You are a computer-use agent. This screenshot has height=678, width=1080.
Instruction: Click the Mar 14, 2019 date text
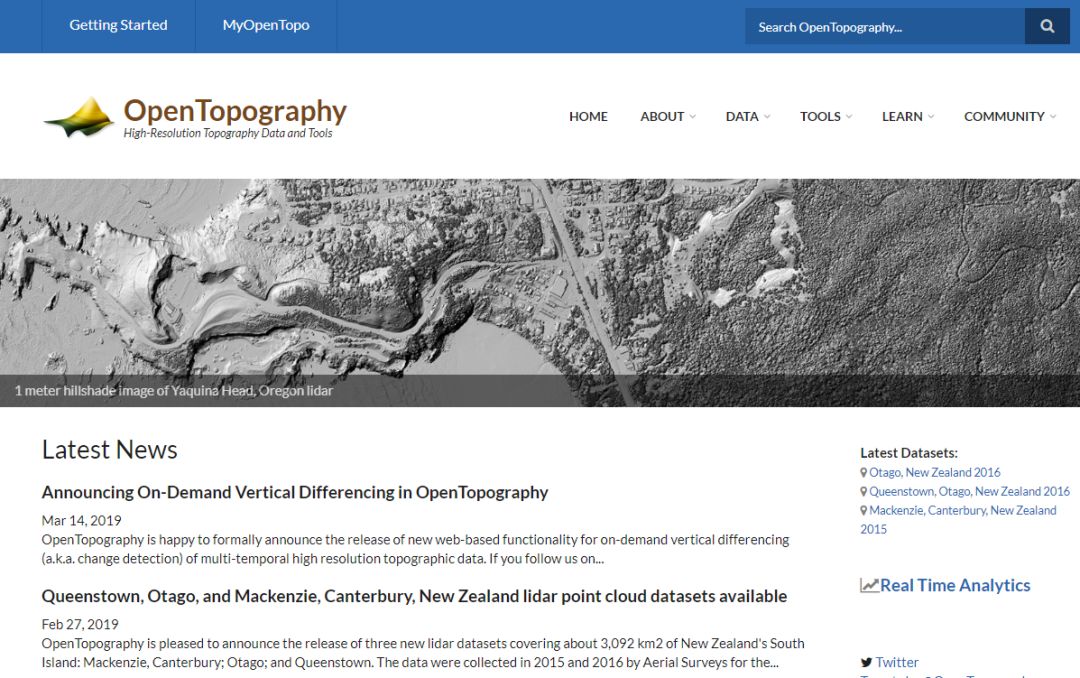81,520
